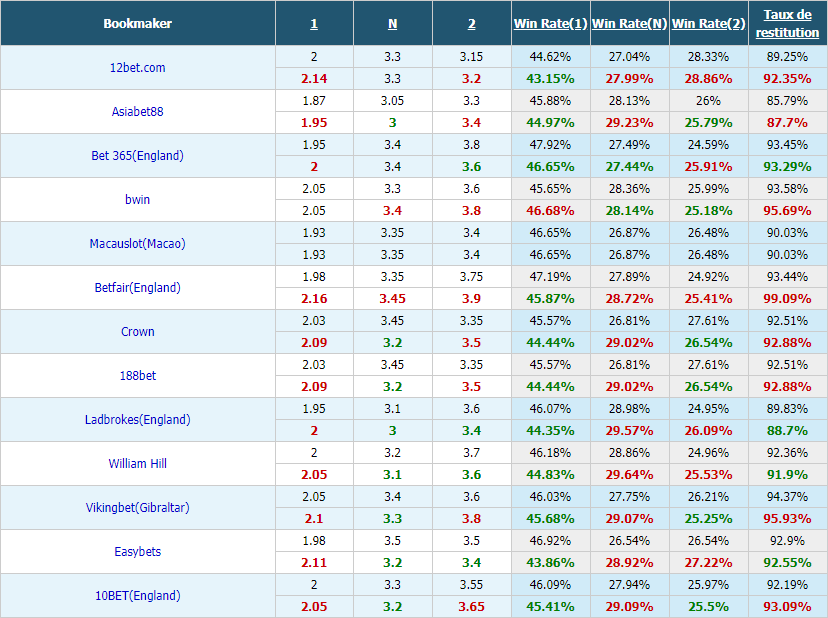Open the Bet 365(England) link
This screenshot has height=618, width=828.
(137, 155)
